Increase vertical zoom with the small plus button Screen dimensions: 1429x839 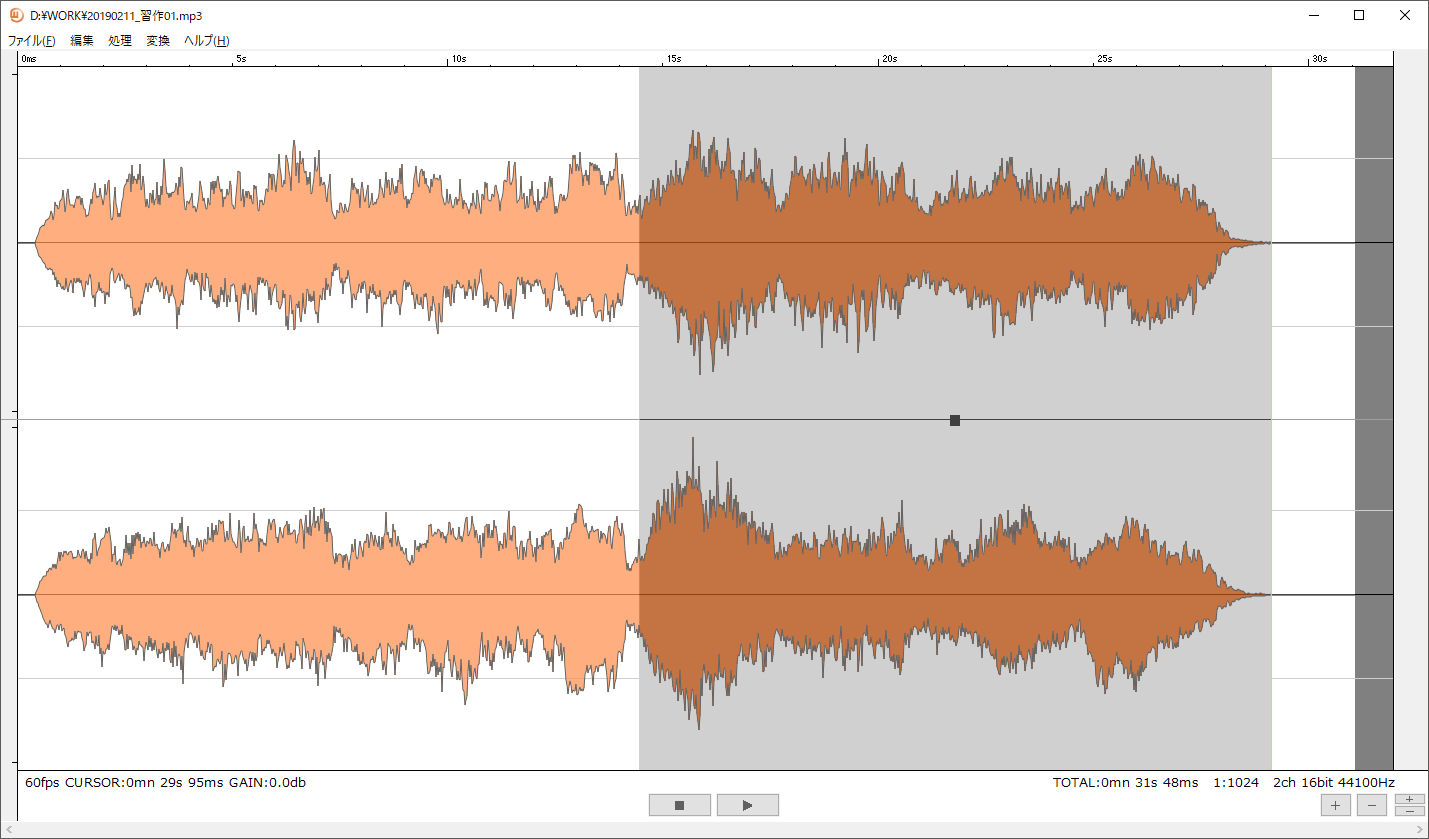click(1409, 799)
